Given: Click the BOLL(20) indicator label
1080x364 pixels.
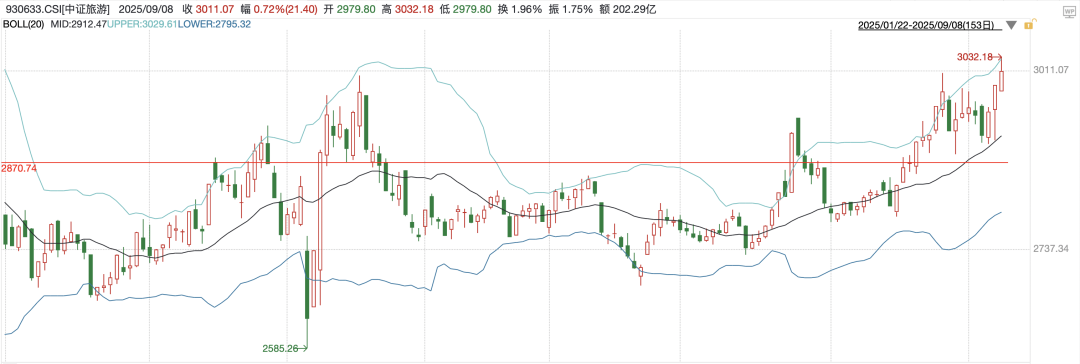Looking at the screenshot, I should coord(23,25).
